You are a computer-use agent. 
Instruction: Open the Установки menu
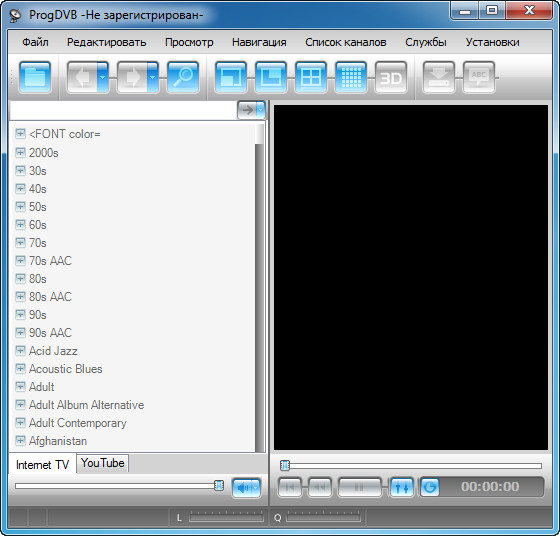point(492,42)
